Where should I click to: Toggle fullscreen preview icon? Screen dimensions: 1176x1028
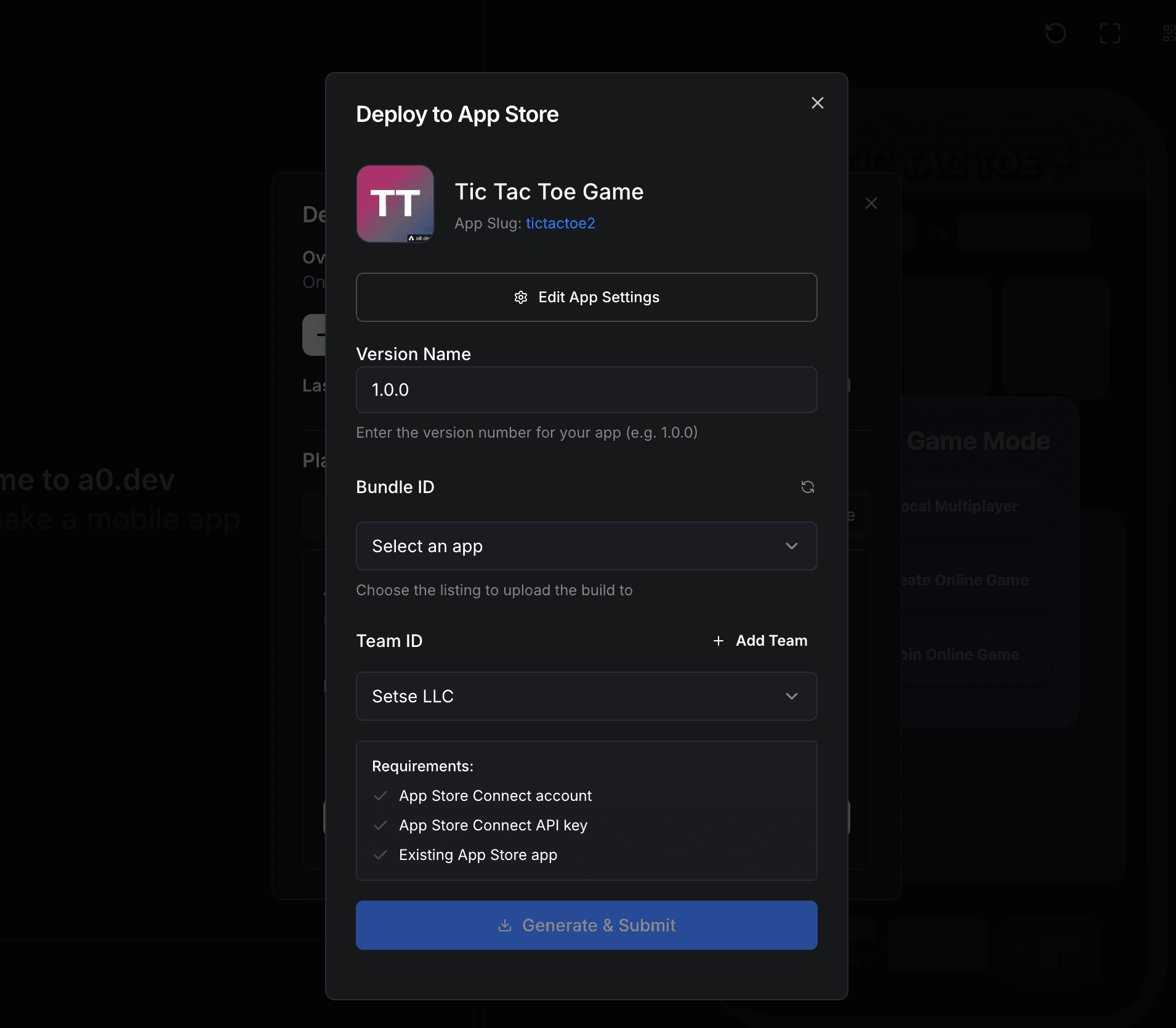tap(1110, 33)
